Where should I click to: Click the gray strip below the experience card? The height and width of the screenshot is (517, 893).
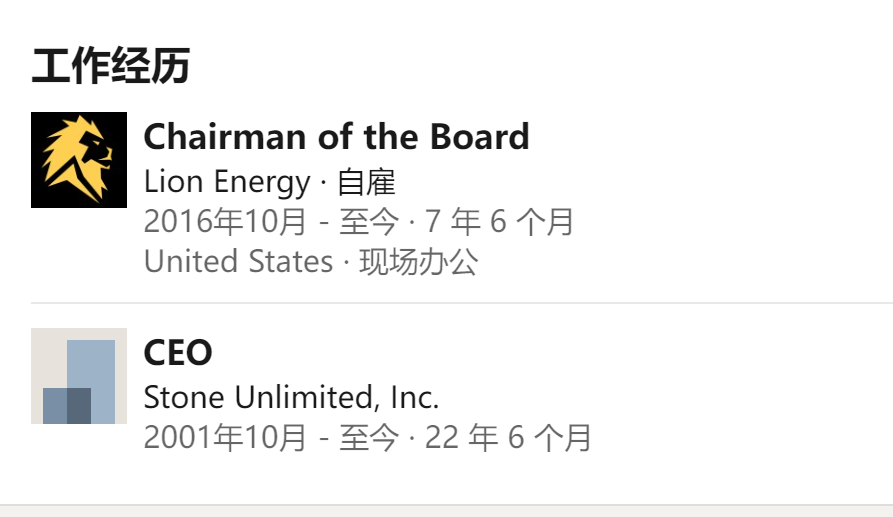pyautogui.click(x=446, y=511)
